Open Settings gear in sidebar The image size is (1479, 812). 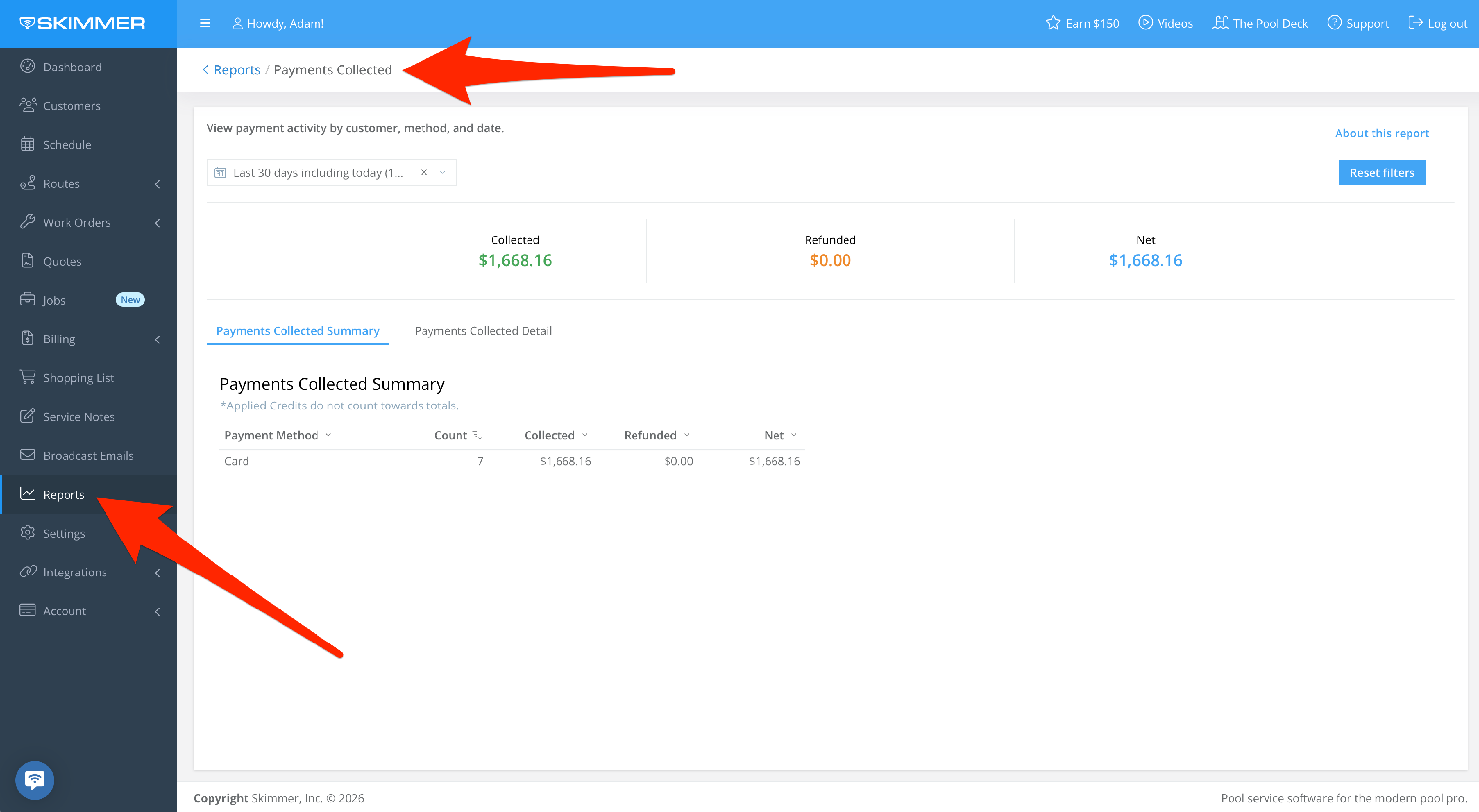pos(28,533)
